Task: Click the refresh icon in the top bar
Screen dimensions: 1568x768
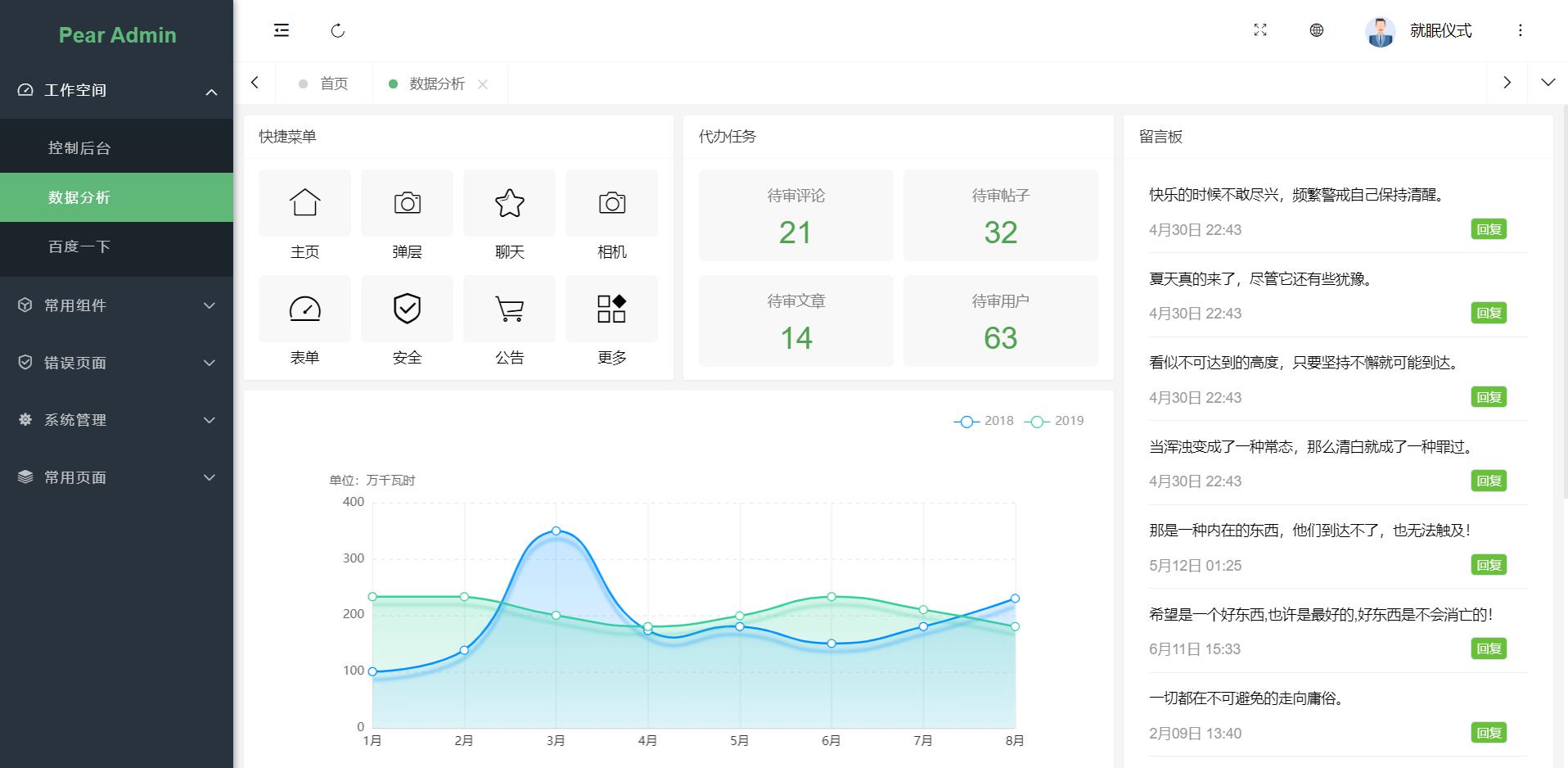Action: pyautogui.click(x=337, y=31)
